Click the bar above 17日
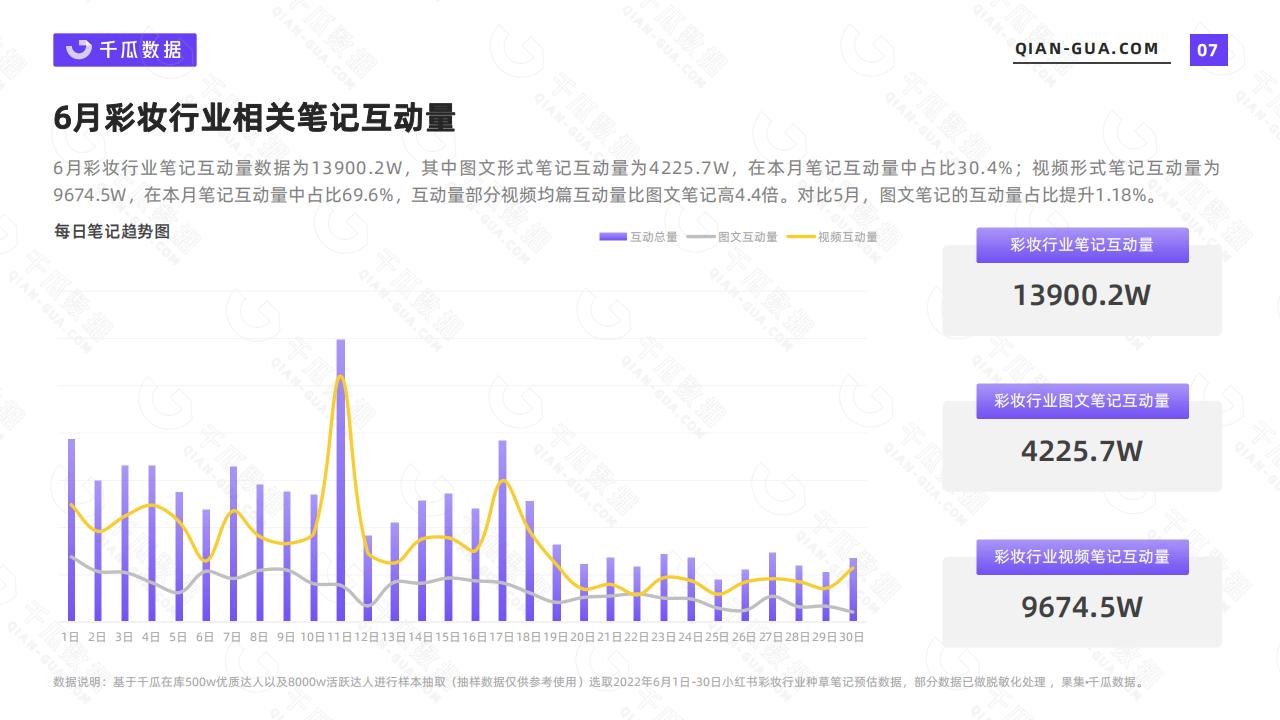 pos(502,531)
